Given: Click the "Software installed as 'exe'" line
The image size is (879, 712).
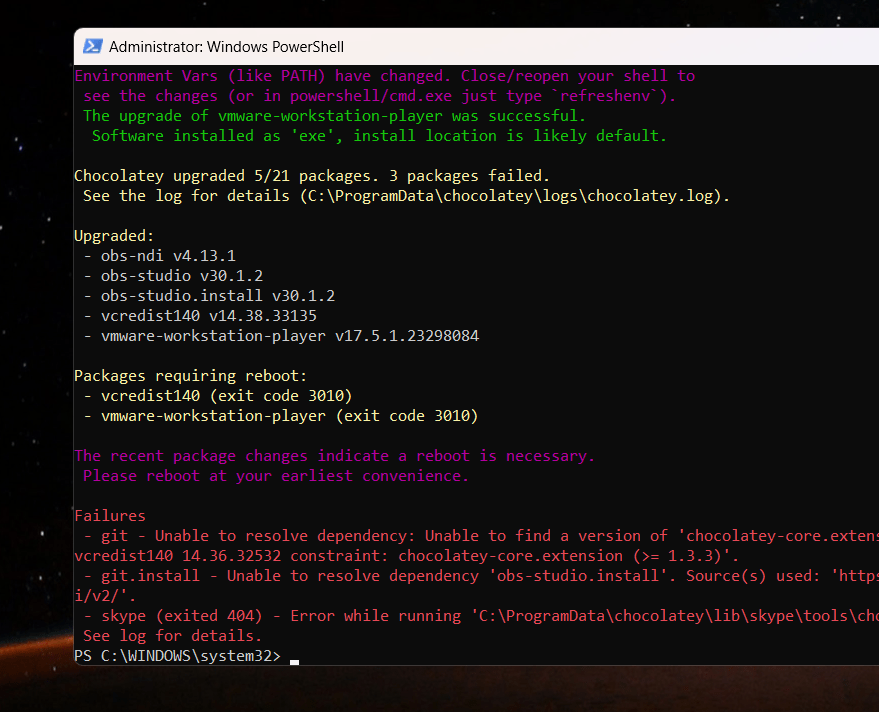Looking at the screenshot, I should (380, 136).
